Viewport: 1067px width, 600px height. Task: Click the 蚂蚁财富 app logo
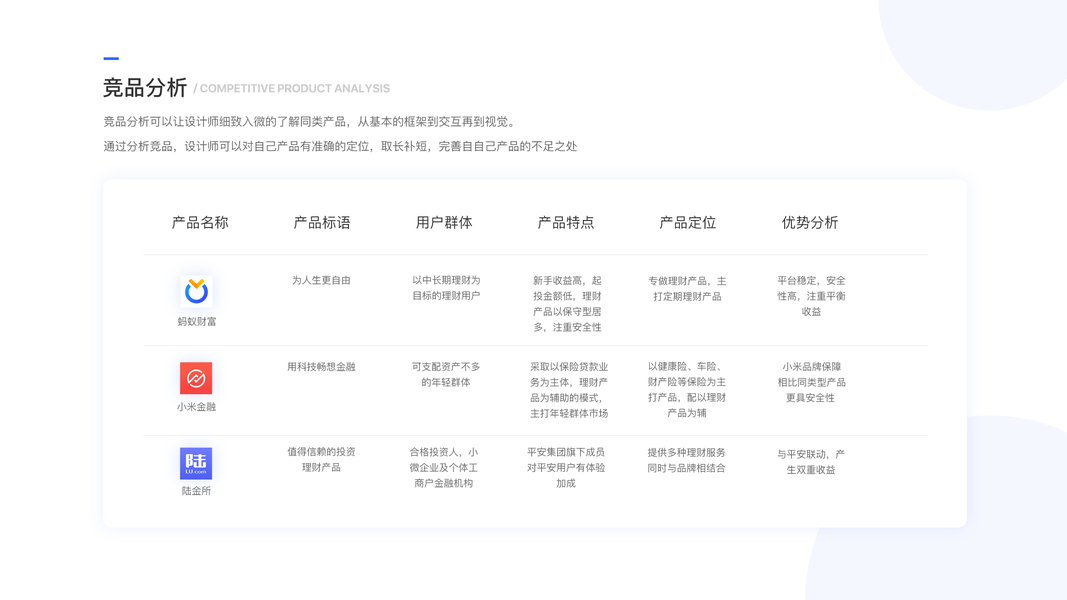196,291
